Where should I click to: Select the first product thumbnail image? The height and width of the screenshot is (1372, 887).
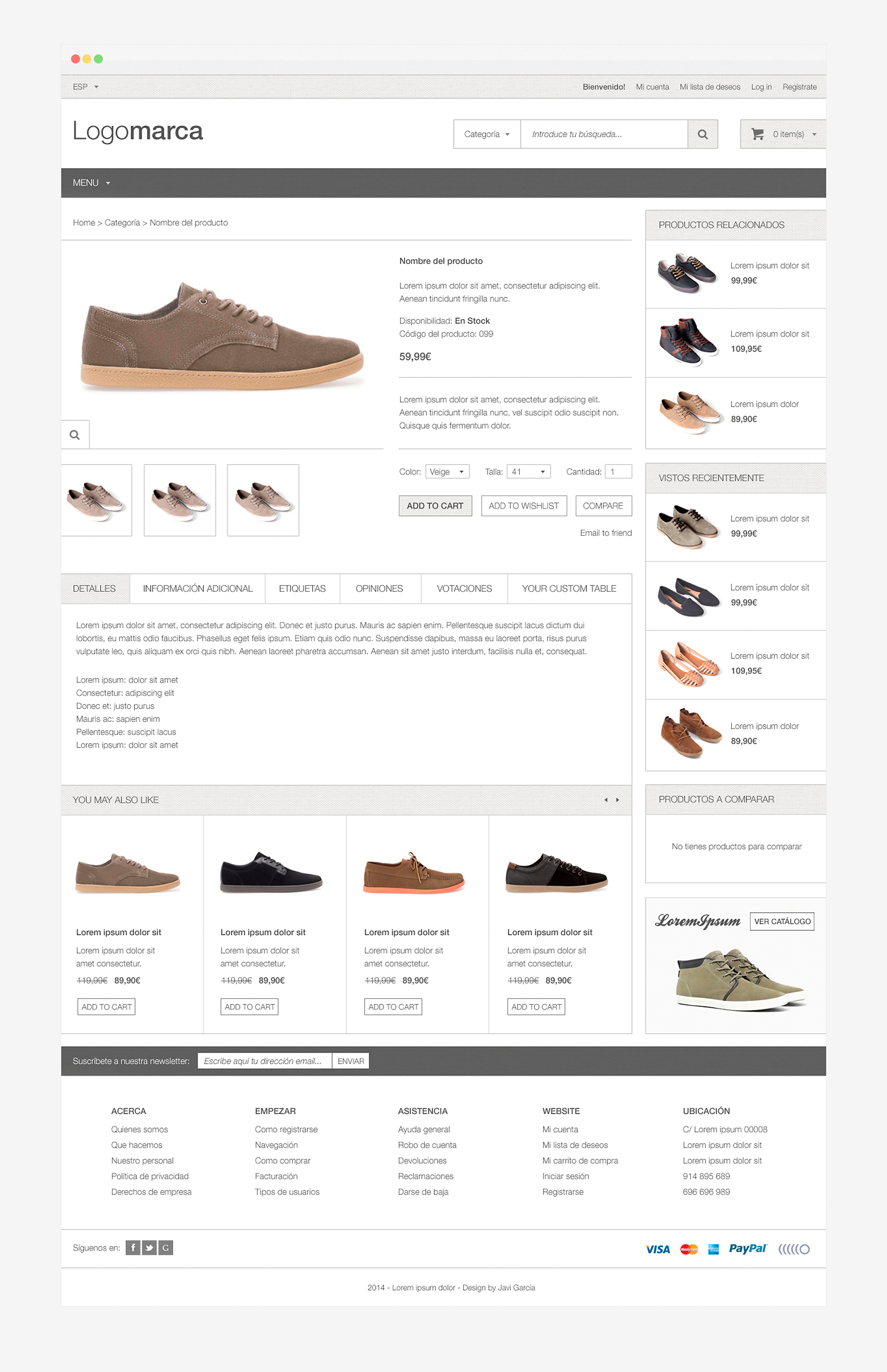click(96, 500)
